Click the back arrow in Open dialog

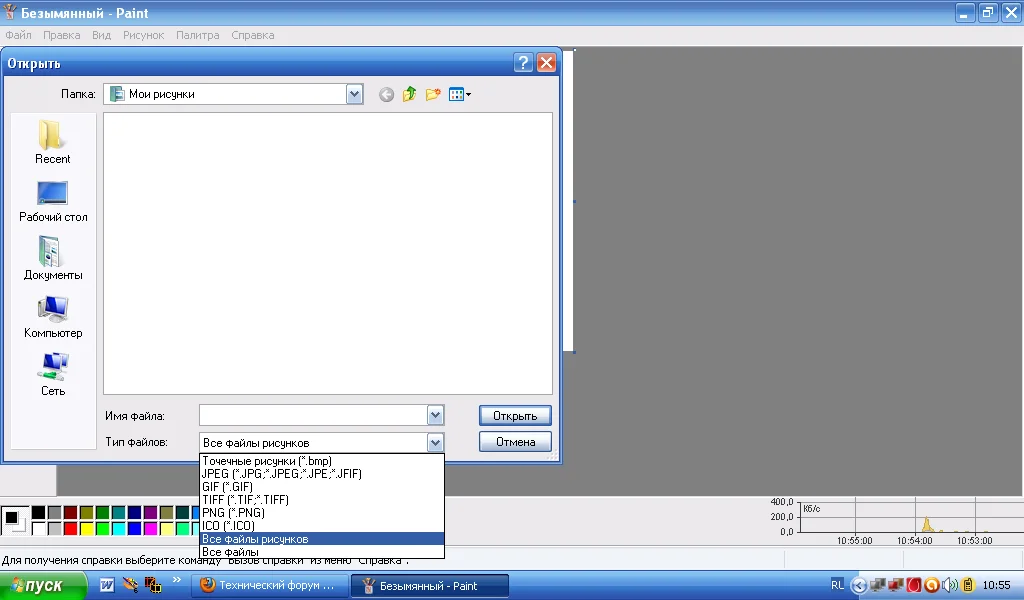pos(387,95)
